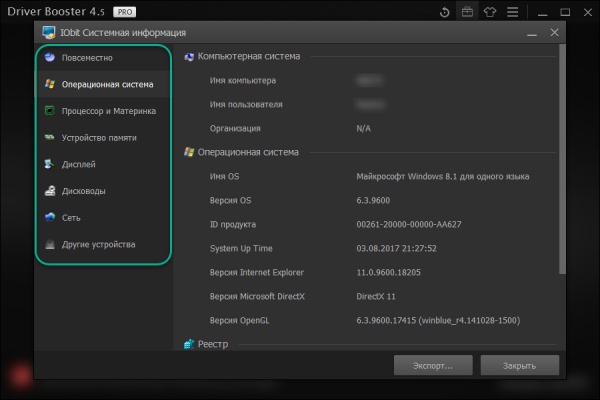Image resolution: width=600 pixels, height=400 pixels.
Task: Open the toolbox icon in Driver Booster title bar
Action: pos(467,12)
